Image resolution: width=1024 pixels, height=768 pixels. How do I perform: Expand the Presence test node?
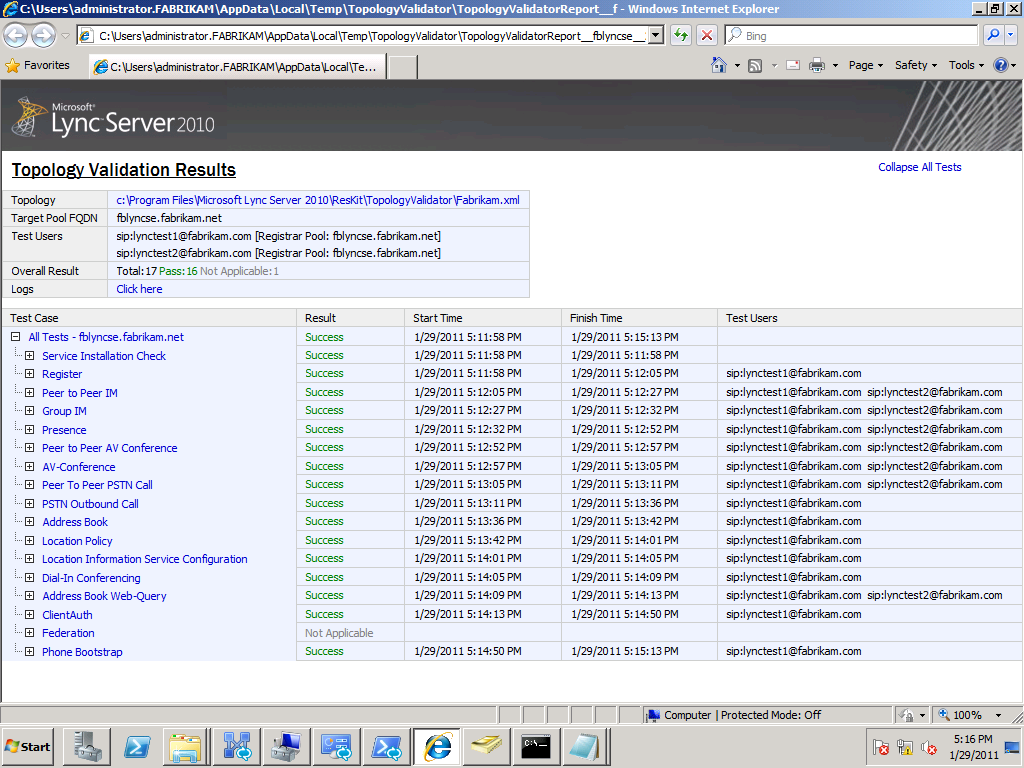pos(29,430)
